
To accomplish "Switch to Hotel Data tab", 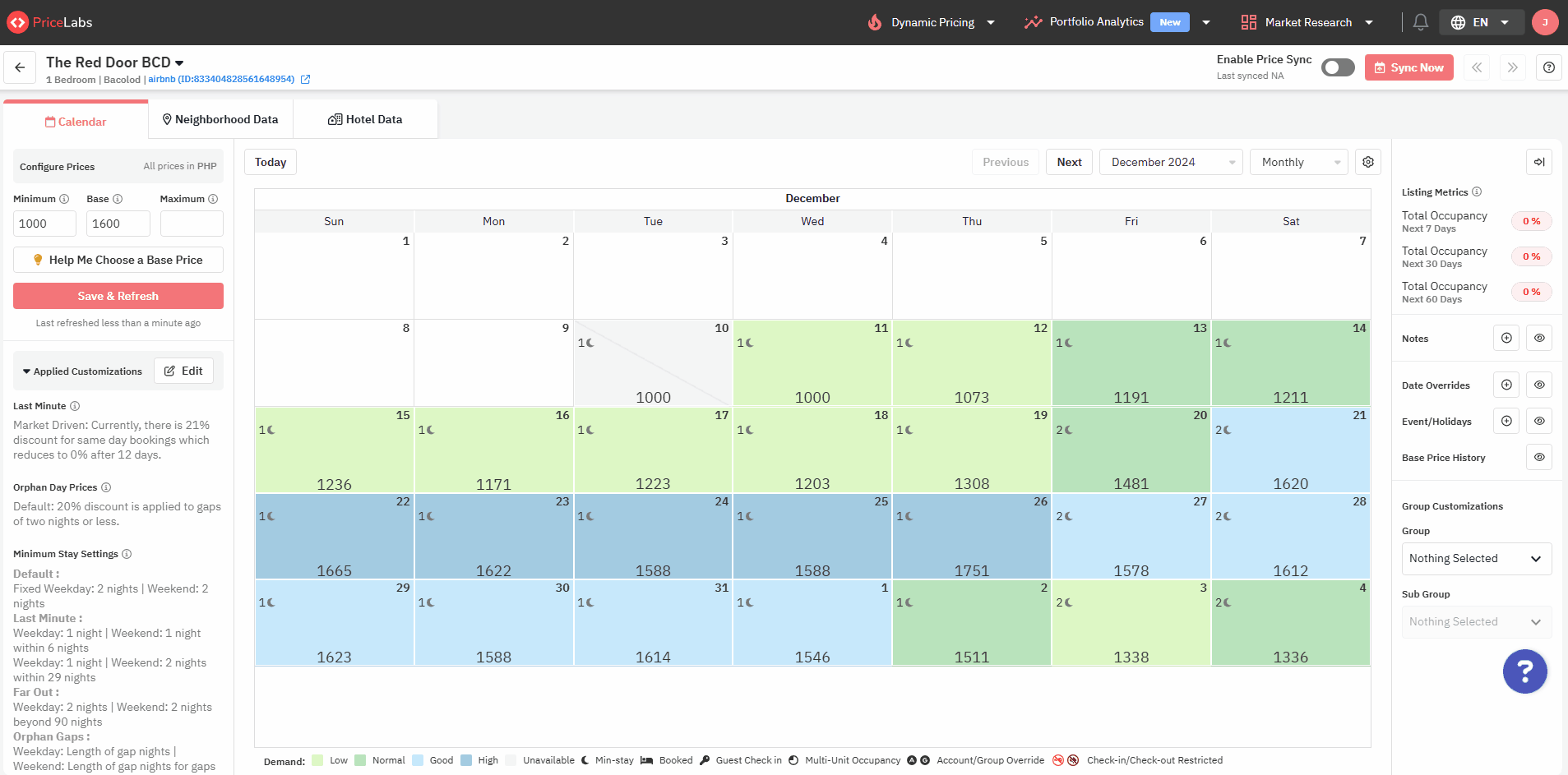I will point(365,119).
